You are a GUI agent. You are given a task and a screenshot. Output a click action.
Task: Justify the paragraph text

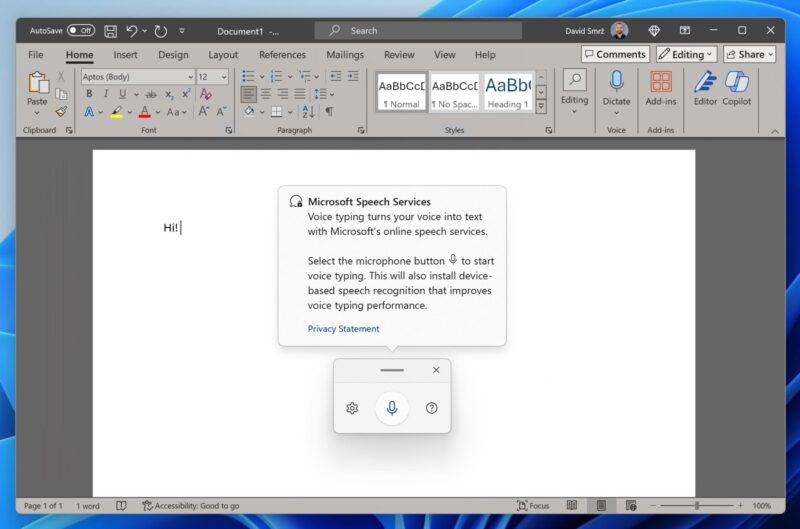pos(300,94)
